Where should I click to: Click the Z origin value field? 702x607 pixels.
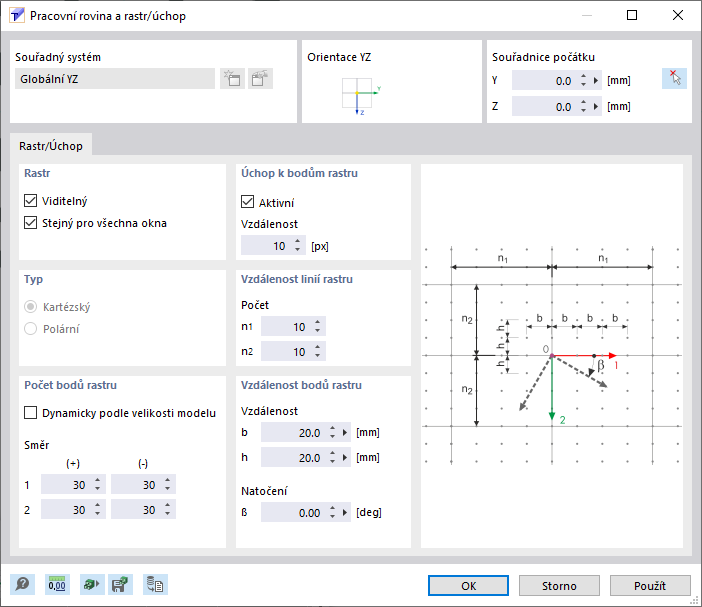[x=545, y=107]
